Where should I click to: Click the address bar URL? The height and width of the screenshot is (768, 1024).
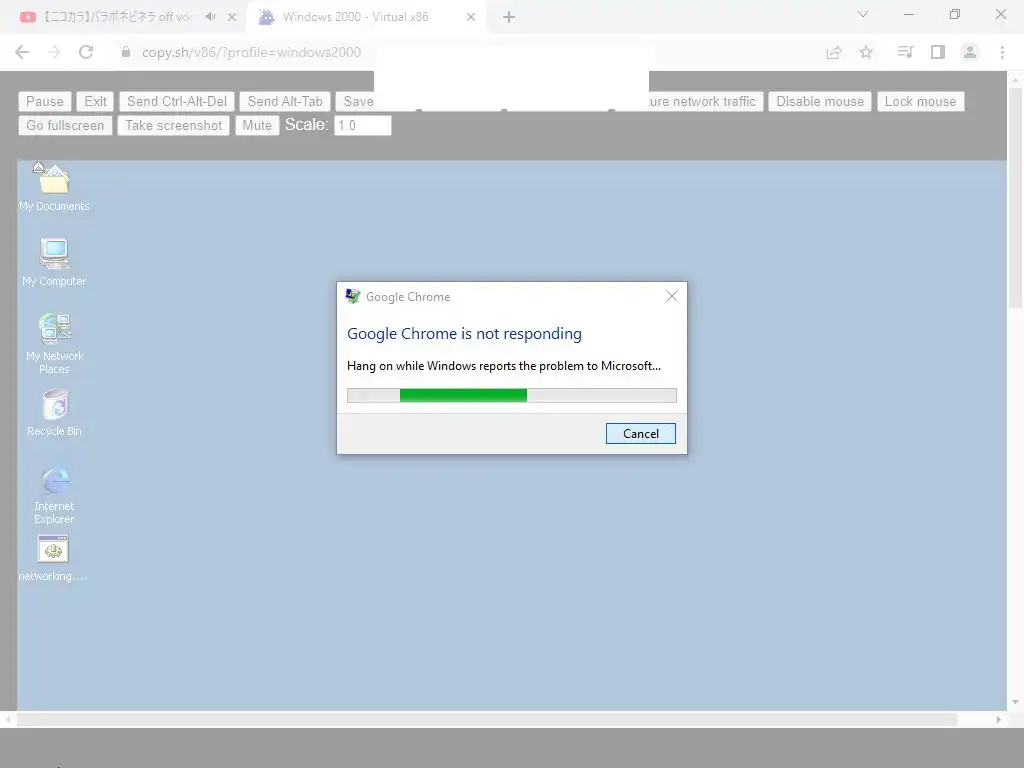pyautogui.click(x=251, y=52)
